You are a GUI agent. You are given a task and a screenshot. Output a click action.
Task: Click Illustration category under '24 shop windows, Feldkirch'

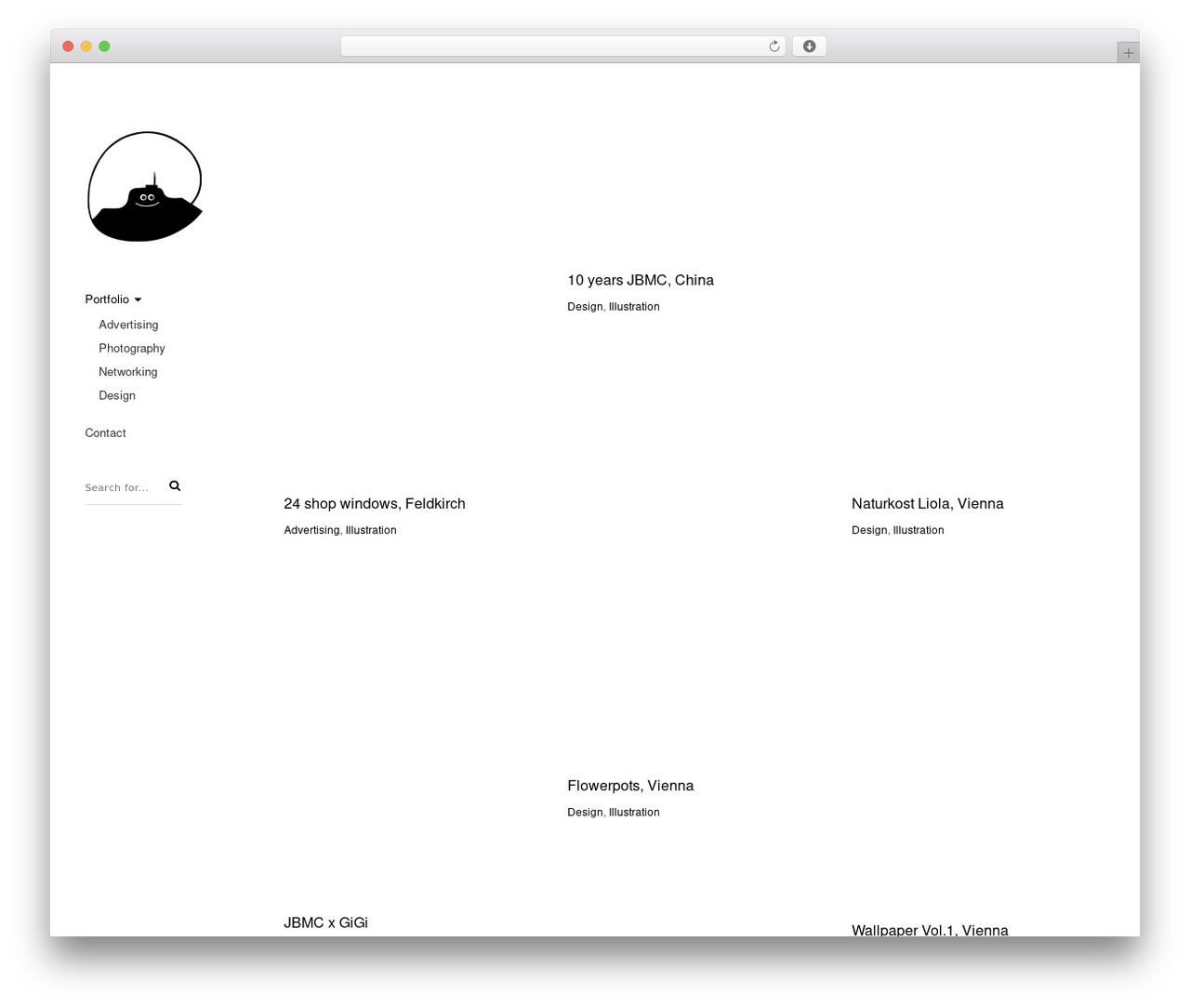(371, 530)
